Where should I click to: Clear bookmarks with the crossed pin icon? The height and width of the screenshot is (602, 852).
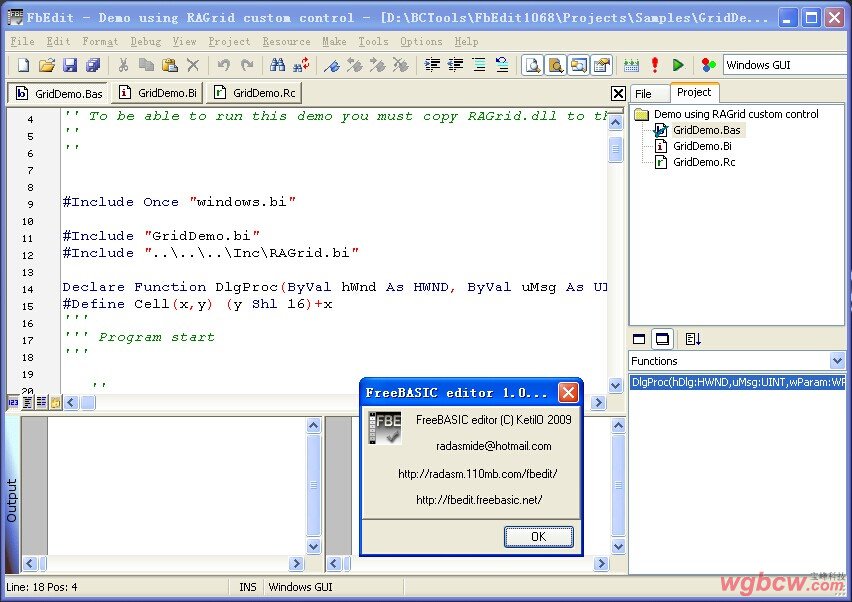click(x=401, y=65)
